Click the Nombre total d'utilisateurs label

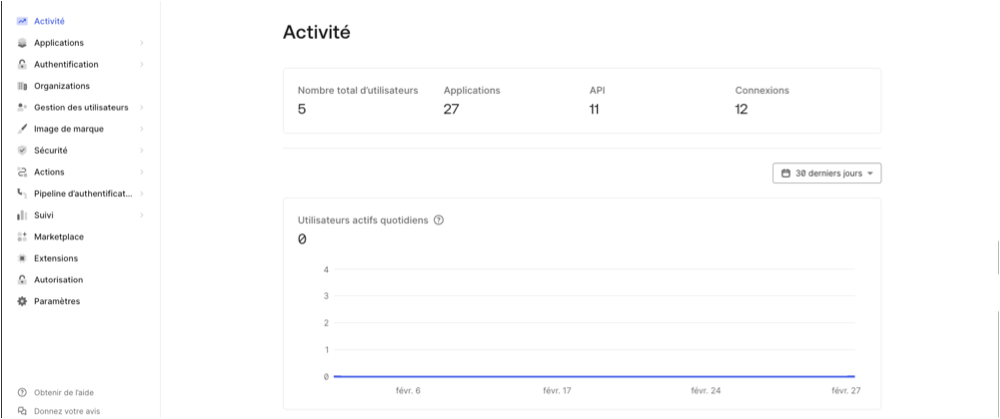coord(358,91)
